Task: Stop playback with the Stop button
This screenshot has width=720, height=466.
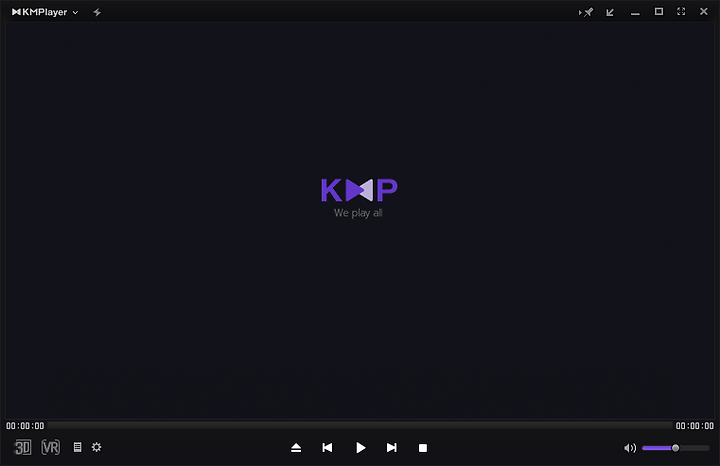Action: [x=423, y=448]
